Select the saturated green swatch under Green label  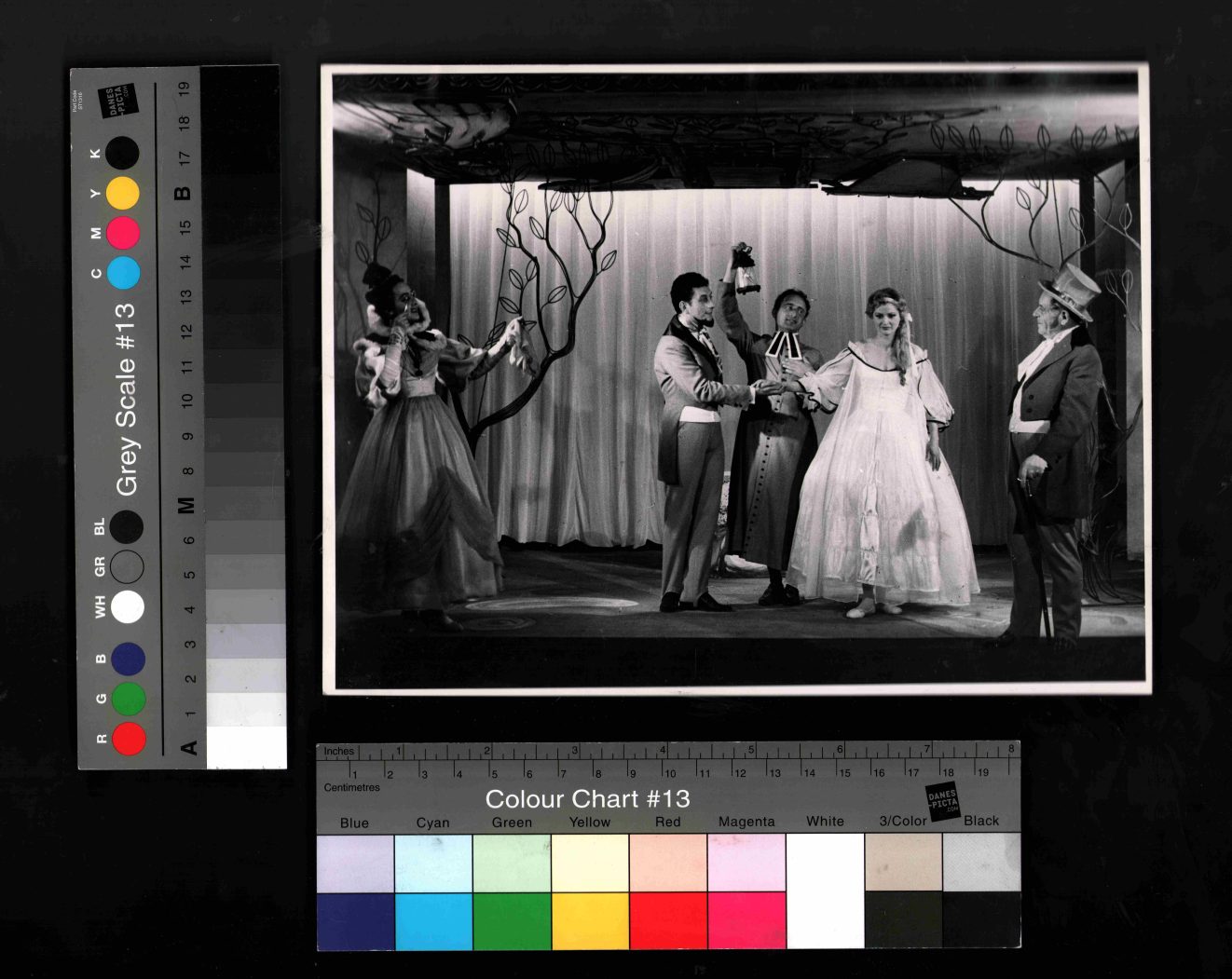[512, 920]
